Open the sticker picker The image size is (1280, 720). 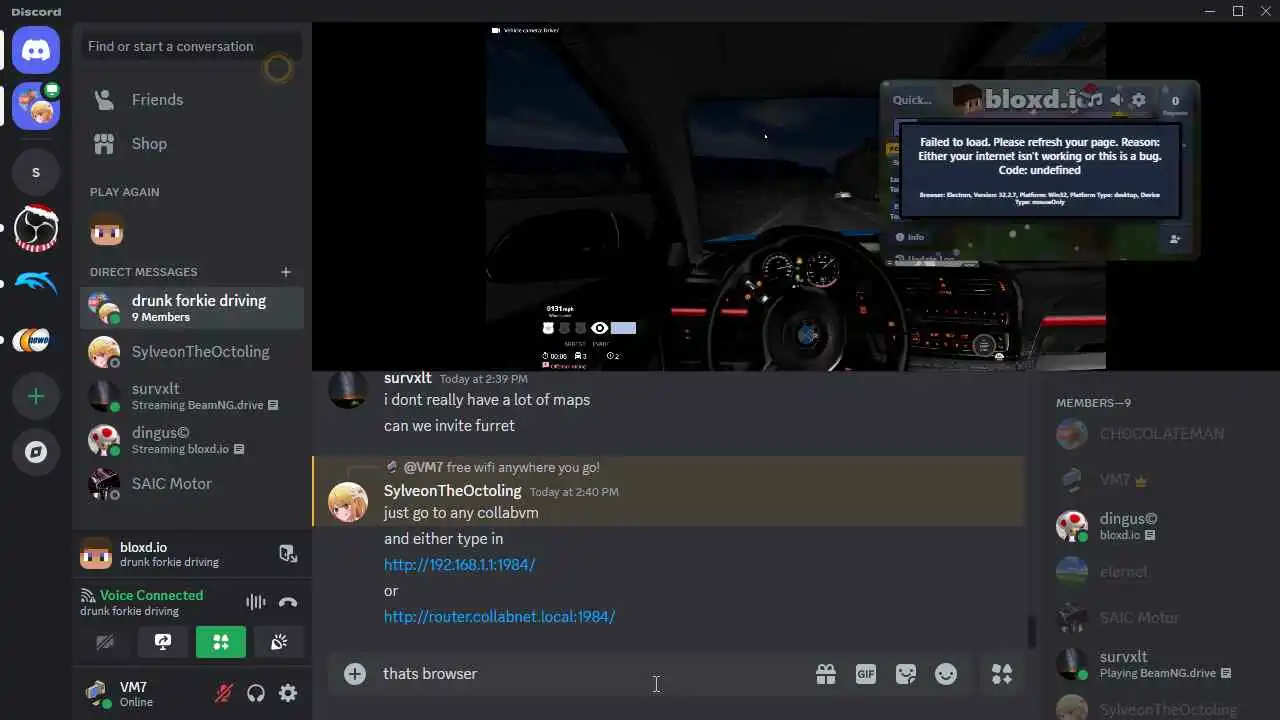[906, 674]
